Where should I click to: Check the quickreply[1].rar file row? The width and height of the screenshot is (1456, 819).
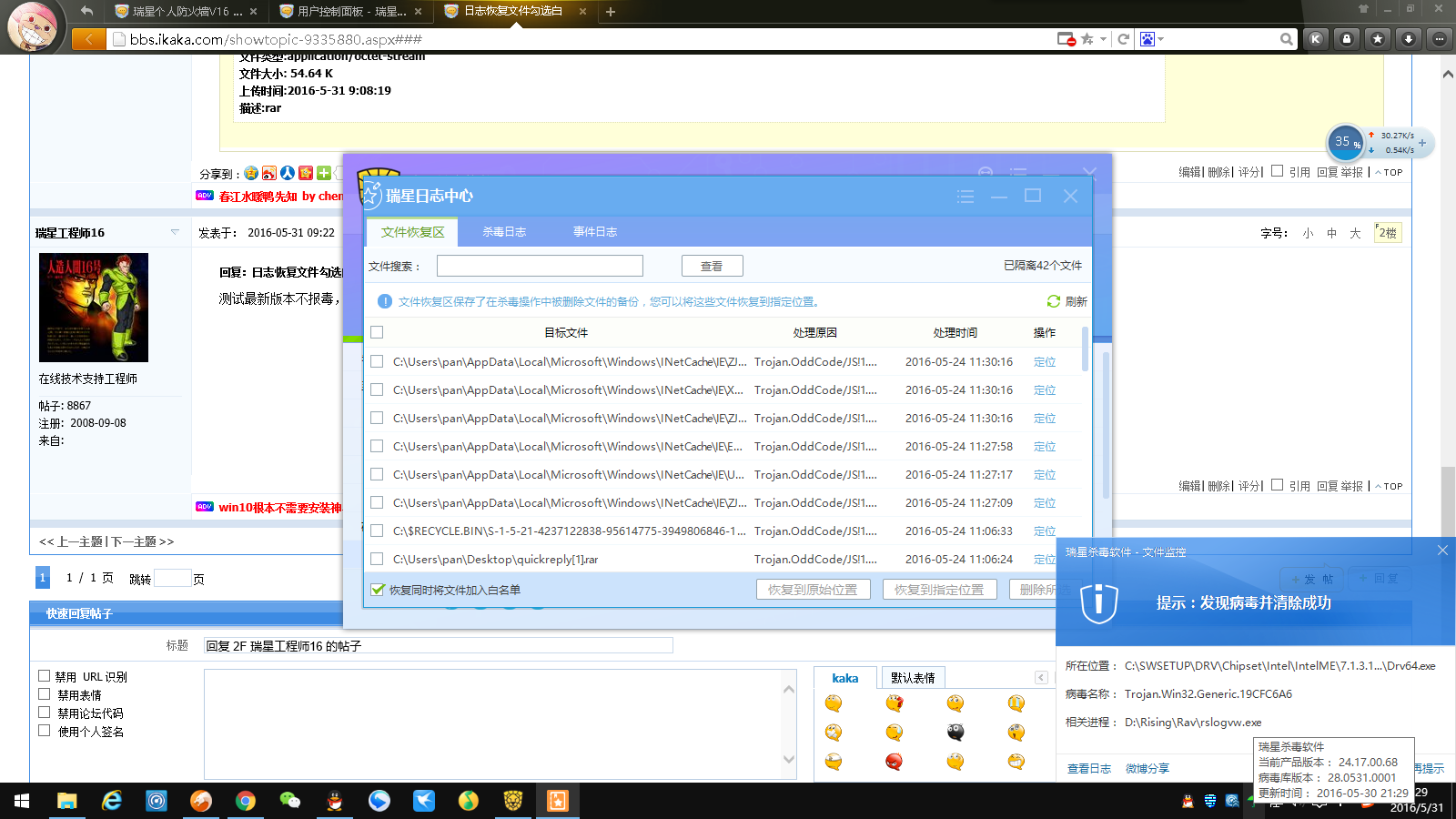[x=377, y=559]
